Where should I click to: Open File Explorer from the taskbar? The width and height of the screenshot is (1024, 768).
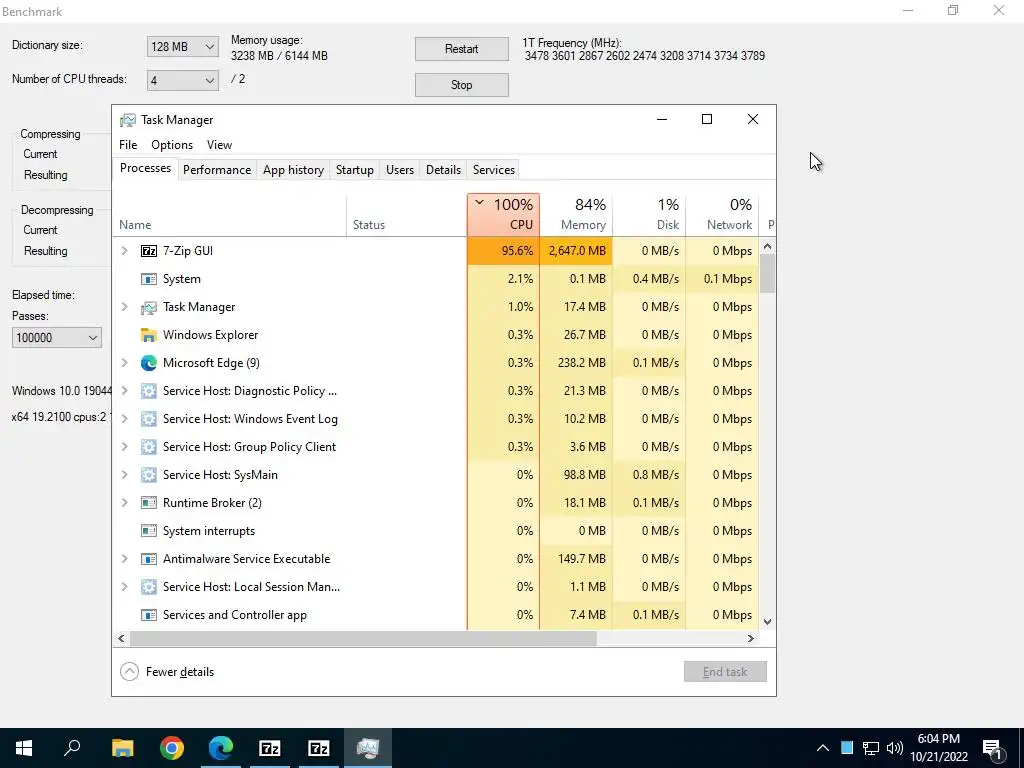122,748
